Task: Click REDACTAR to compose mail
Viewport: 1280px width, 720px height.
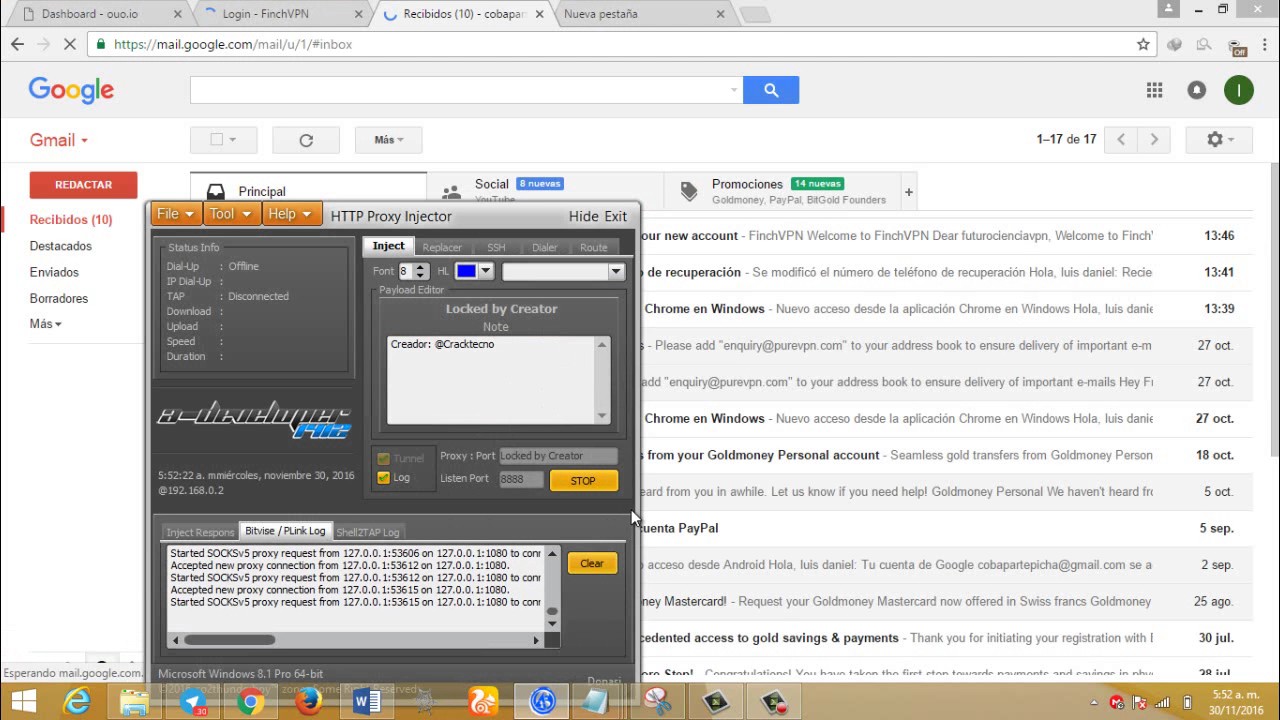Action: [x=83, y=185]
